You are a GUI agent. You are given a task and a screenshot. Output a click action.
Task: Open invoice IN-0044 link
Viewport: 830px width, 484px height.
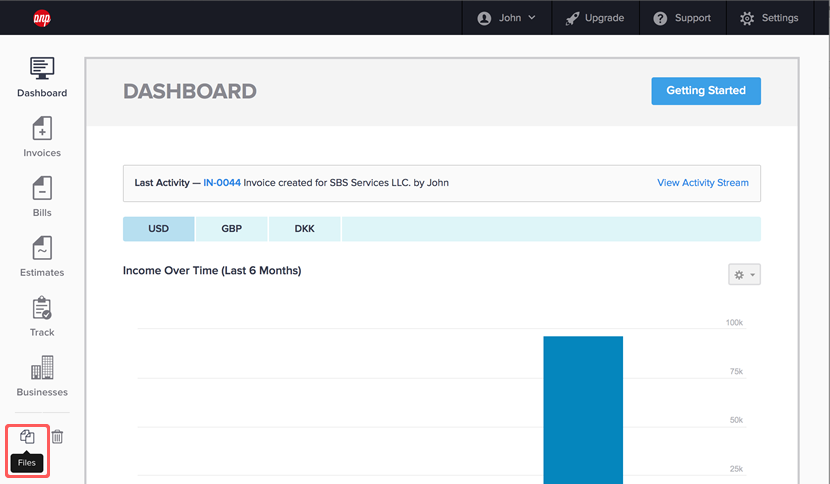coord(222,183)
